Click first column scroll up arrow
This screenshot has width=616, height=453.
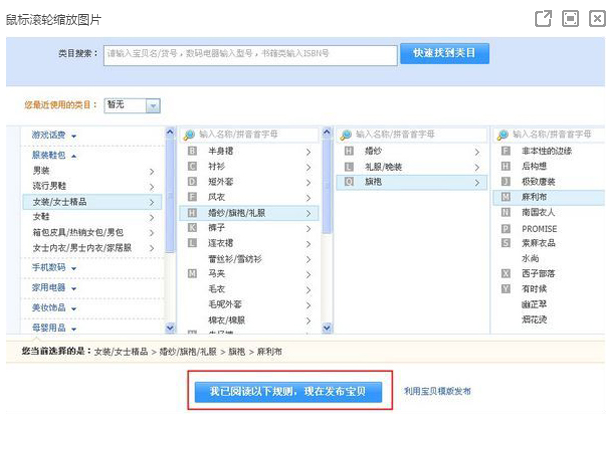[x=170, y=132]
